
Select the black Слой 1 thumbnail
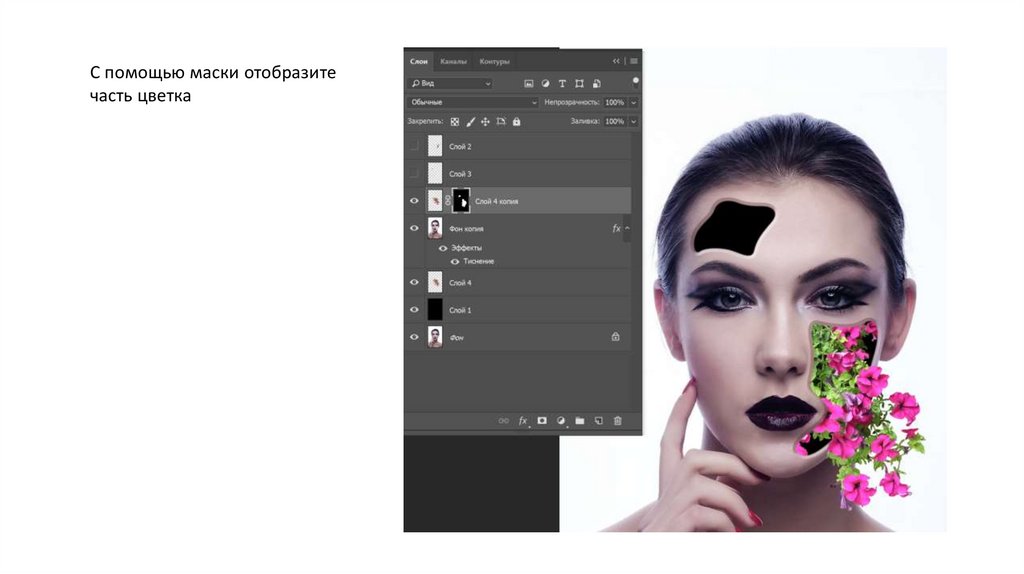coord(435,310)
